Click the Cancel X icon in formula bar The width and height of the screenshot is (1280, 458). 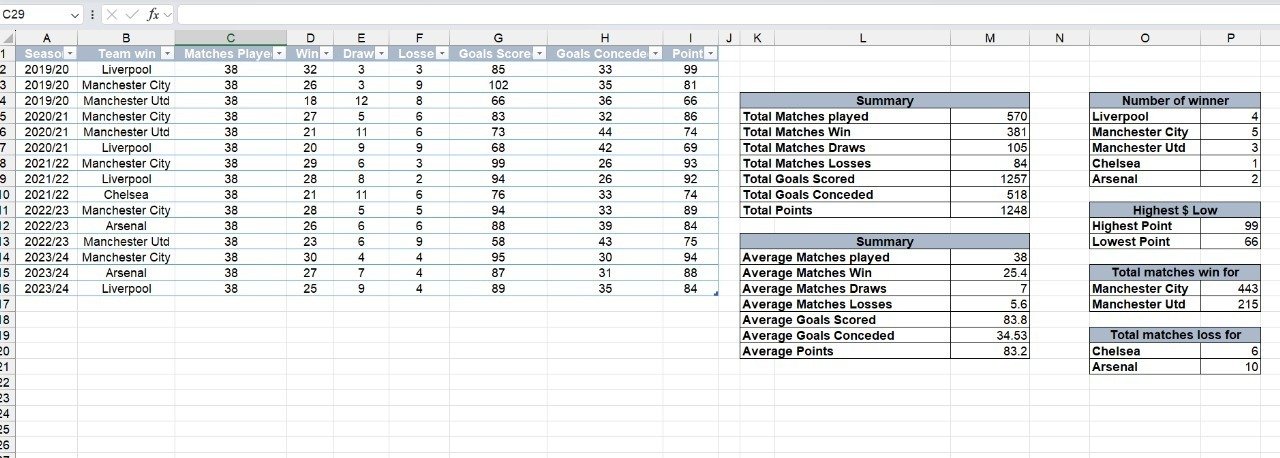coord(111,15)
